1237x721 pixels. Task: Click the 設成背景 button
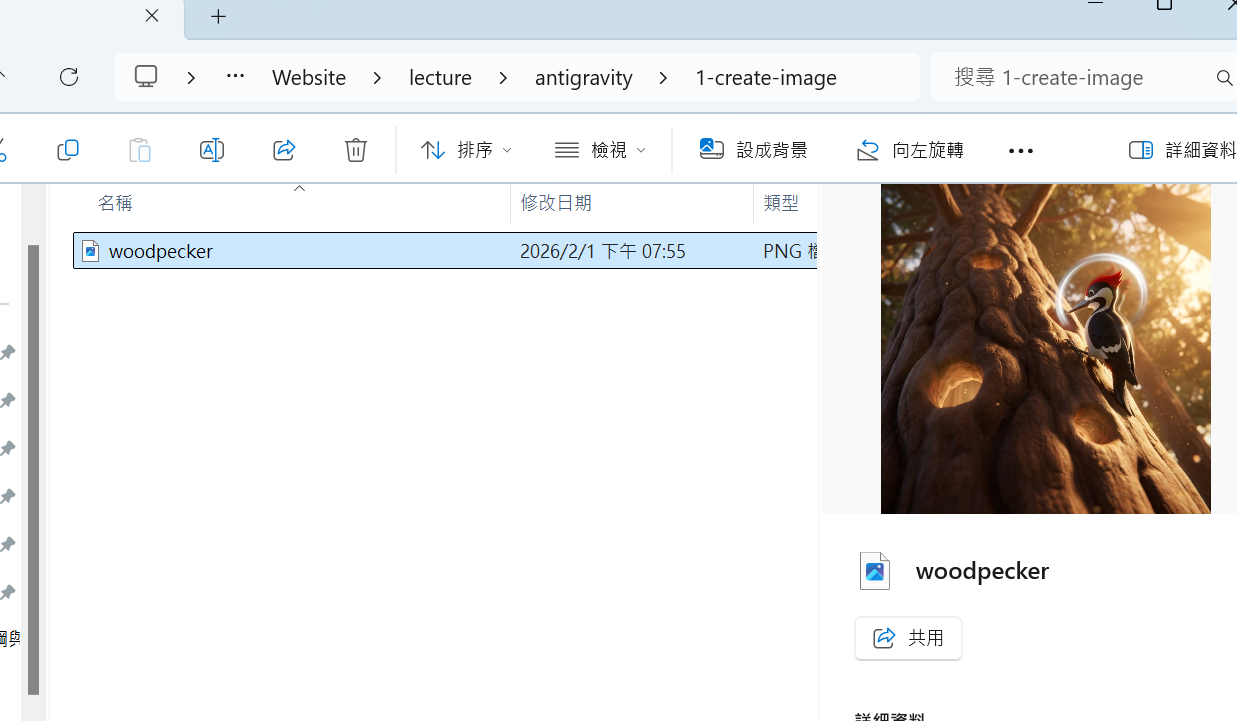754,150
